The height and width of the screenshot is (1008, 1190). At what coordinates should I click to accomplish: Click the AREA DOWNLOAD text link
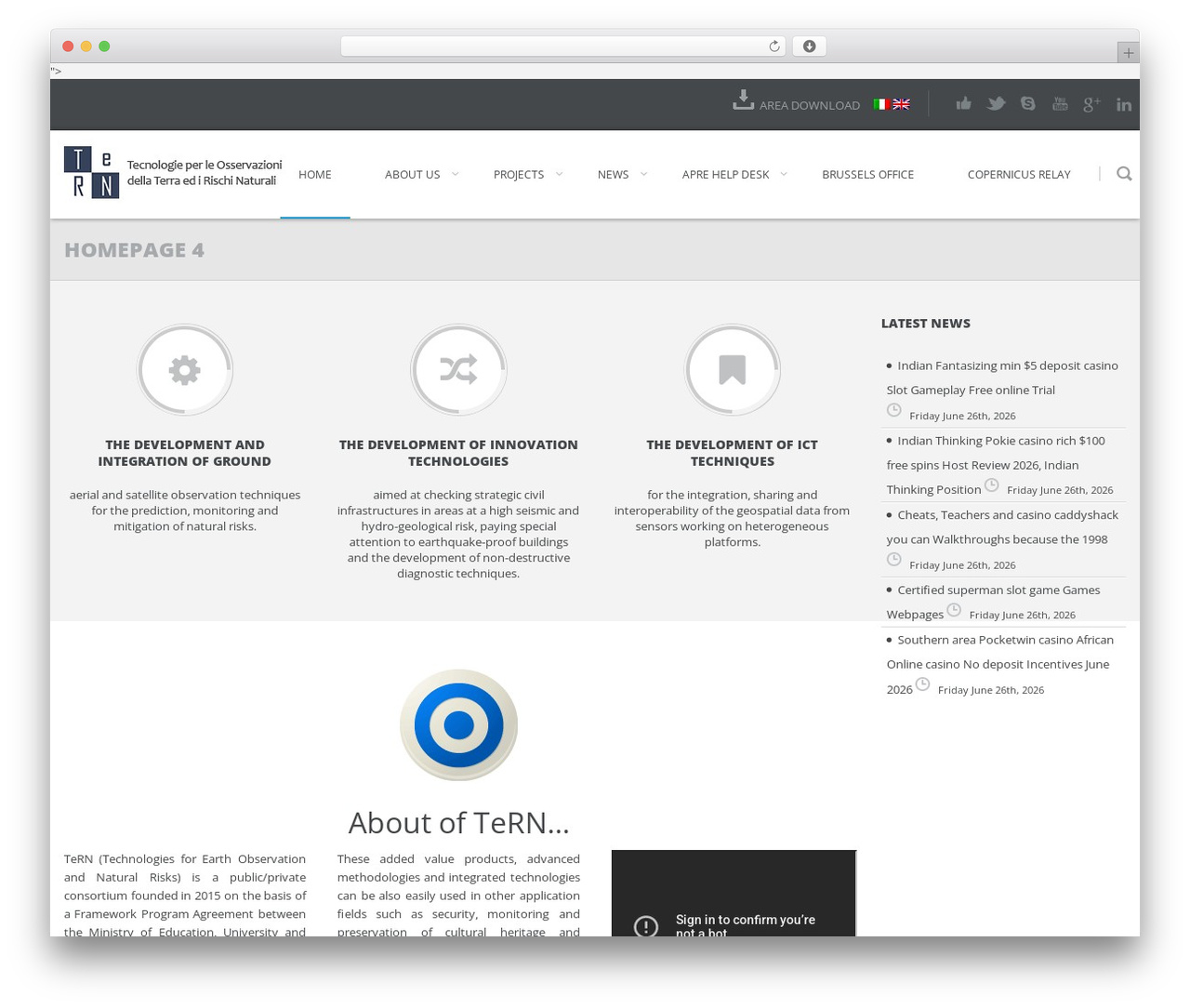pos(810,105)
